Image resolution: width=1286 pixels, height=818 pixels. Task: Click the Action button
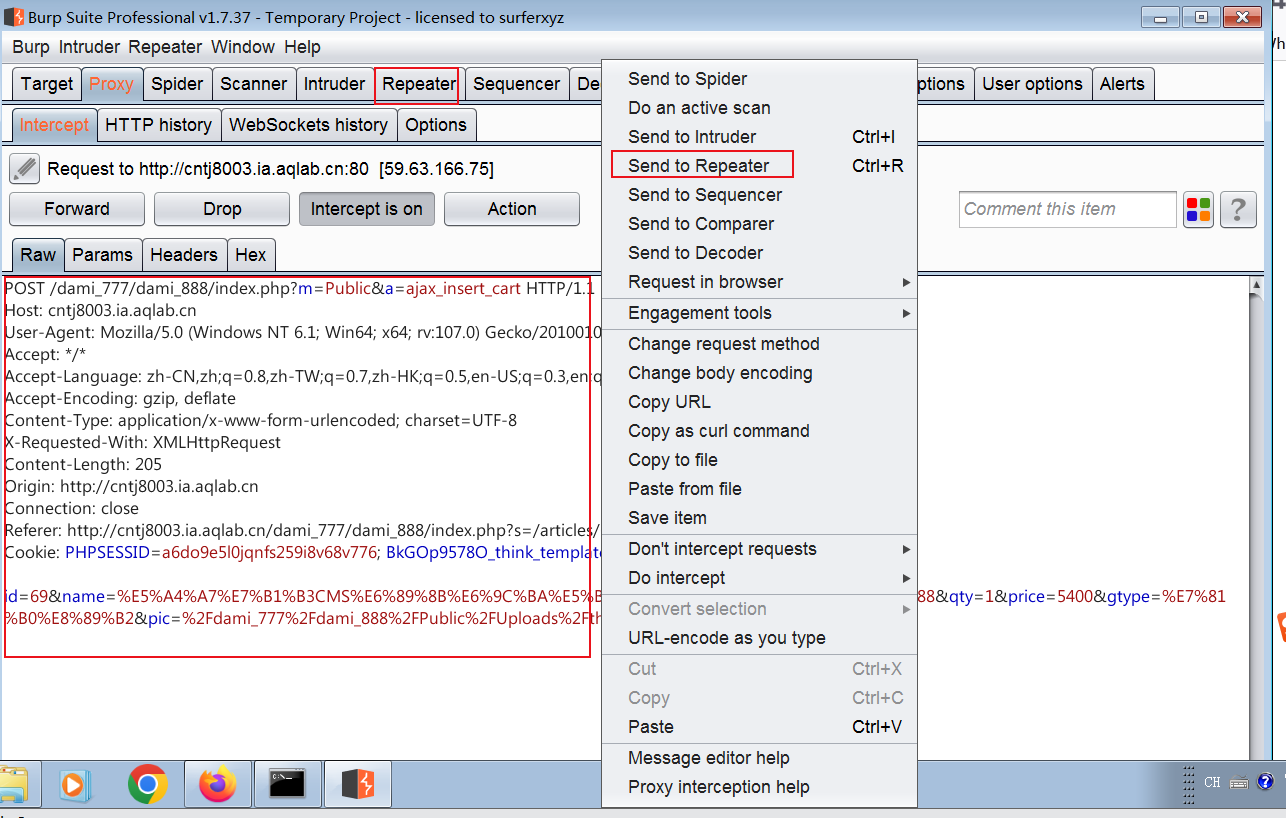[512, 209]
